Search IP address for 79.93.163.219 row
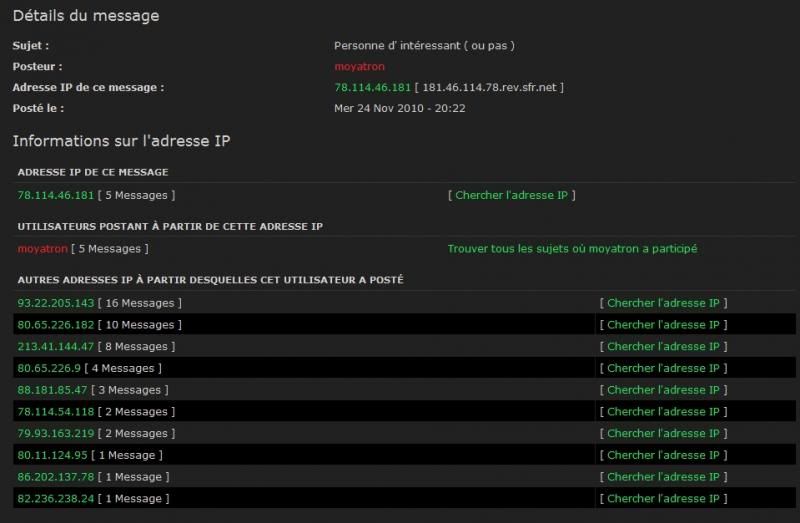 [x=663, y=433]
